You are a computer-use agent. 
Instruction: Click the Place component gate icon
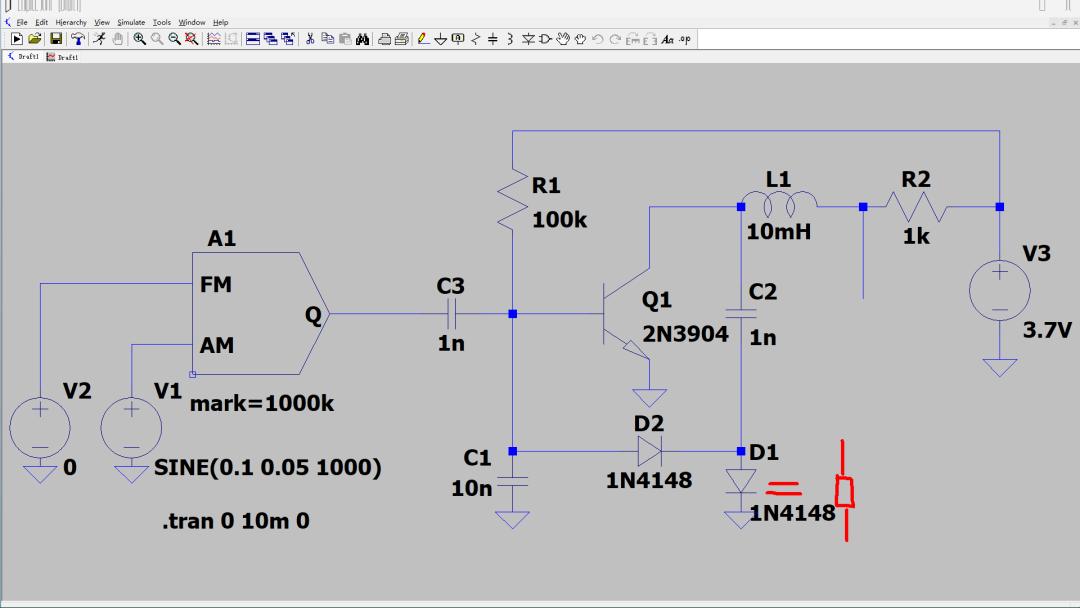tap(546, 39)
